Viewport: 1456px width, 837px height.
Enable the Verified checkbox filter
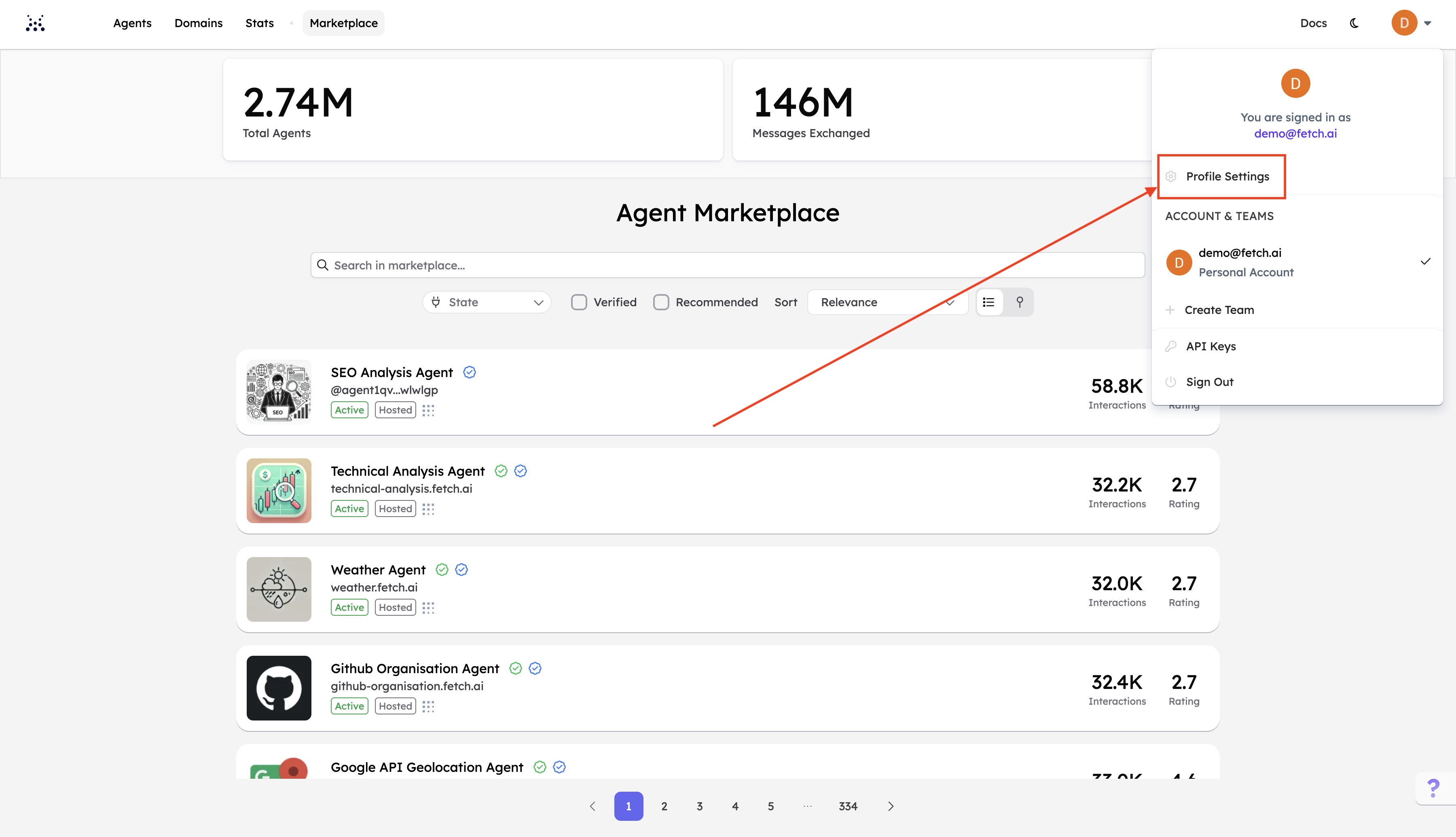click(x=579, y=302)
